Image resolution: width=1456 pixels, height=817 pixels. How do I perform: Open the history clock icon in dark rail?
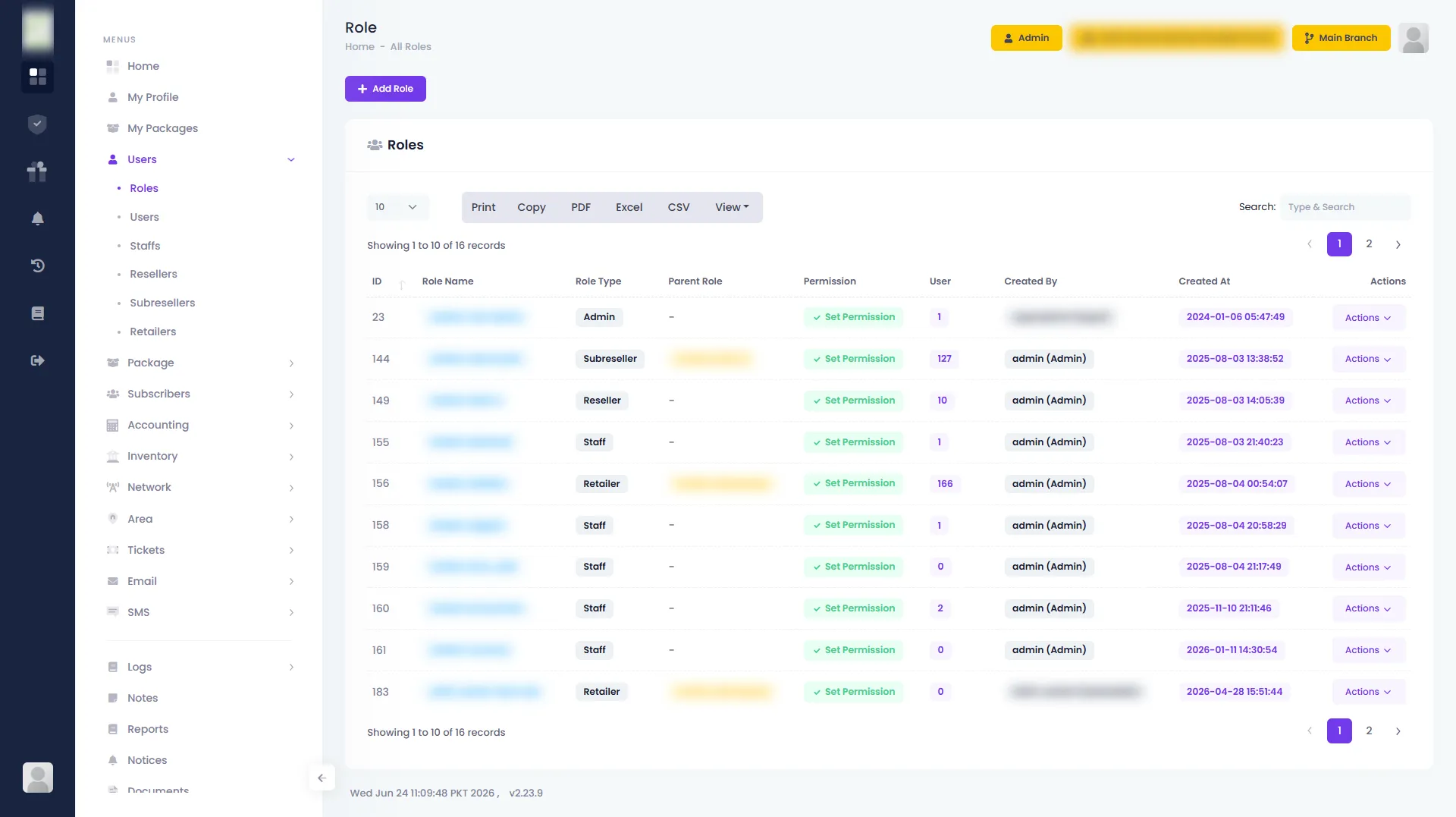click(37, 266)
